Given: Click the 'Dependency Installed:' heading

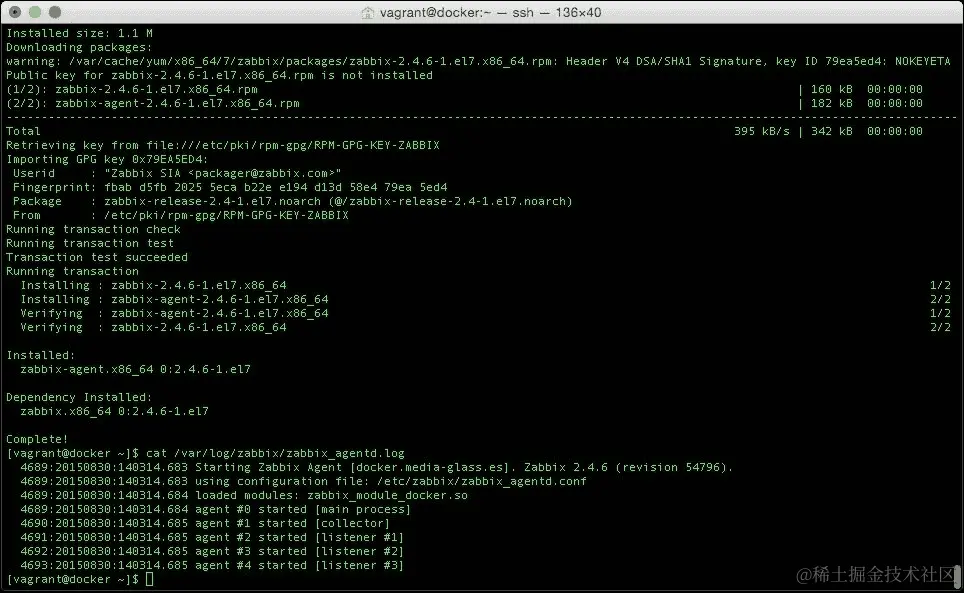Looking at the screenshot, I should [79, 397].
